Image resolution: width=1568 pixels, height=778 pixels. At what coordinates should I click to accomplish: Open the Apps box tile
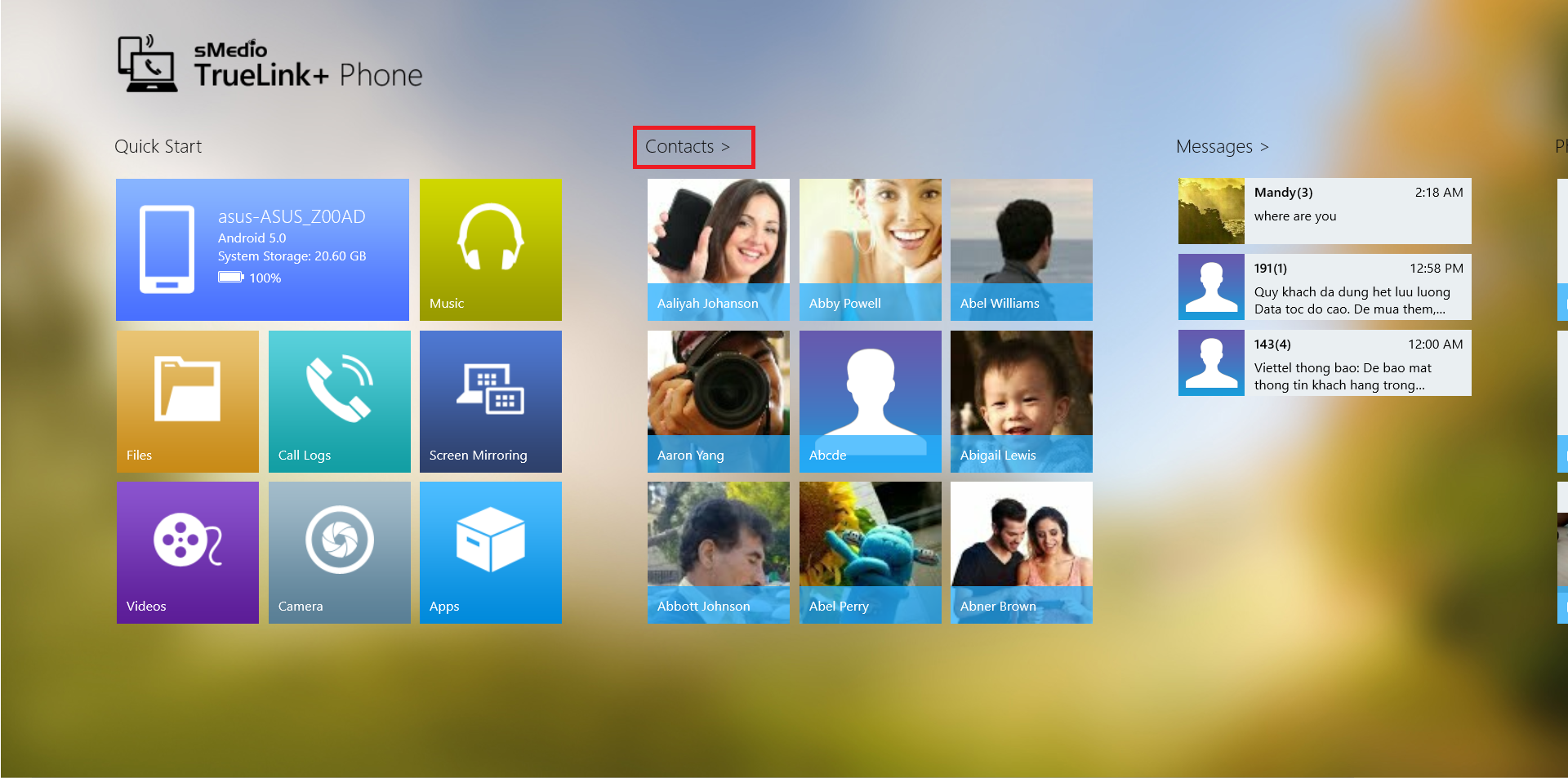490,552
